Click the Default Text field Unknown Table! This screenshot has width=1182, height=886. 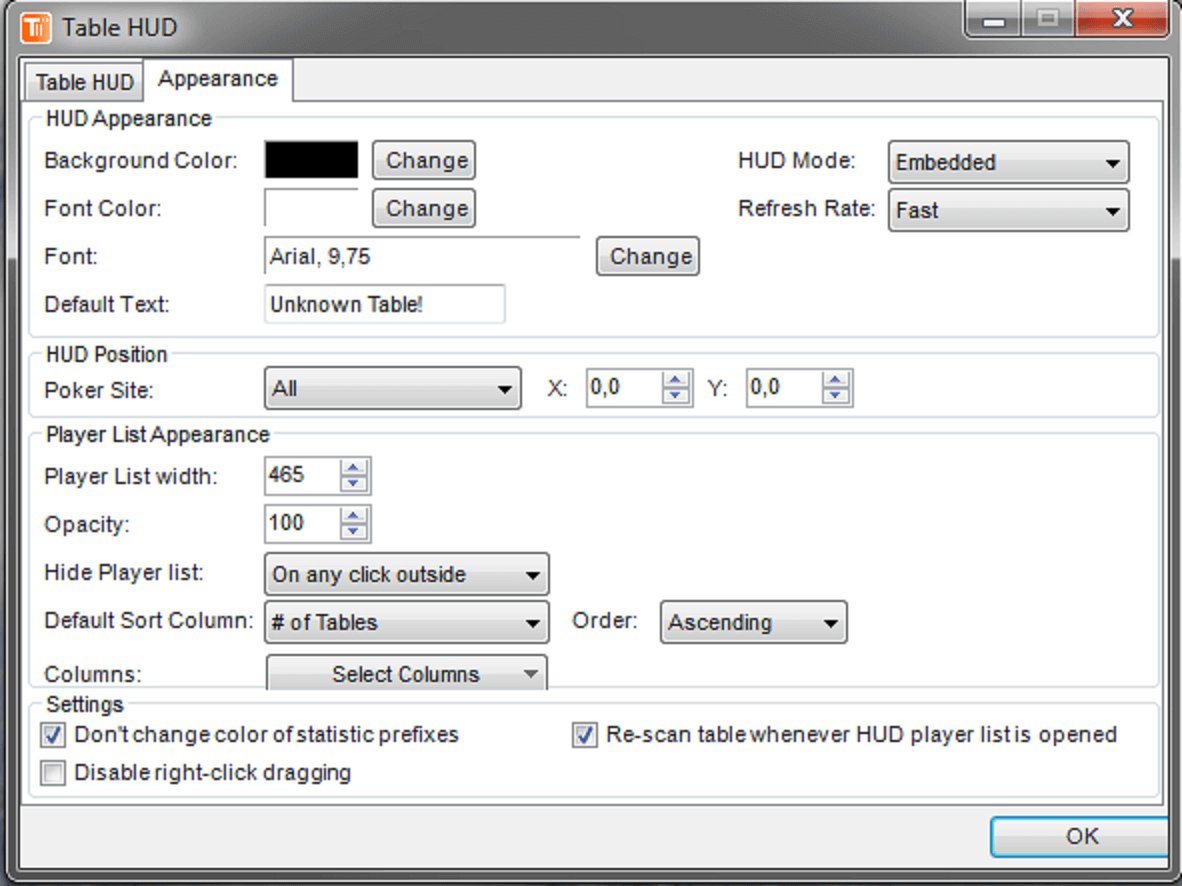tap(384, 304)
